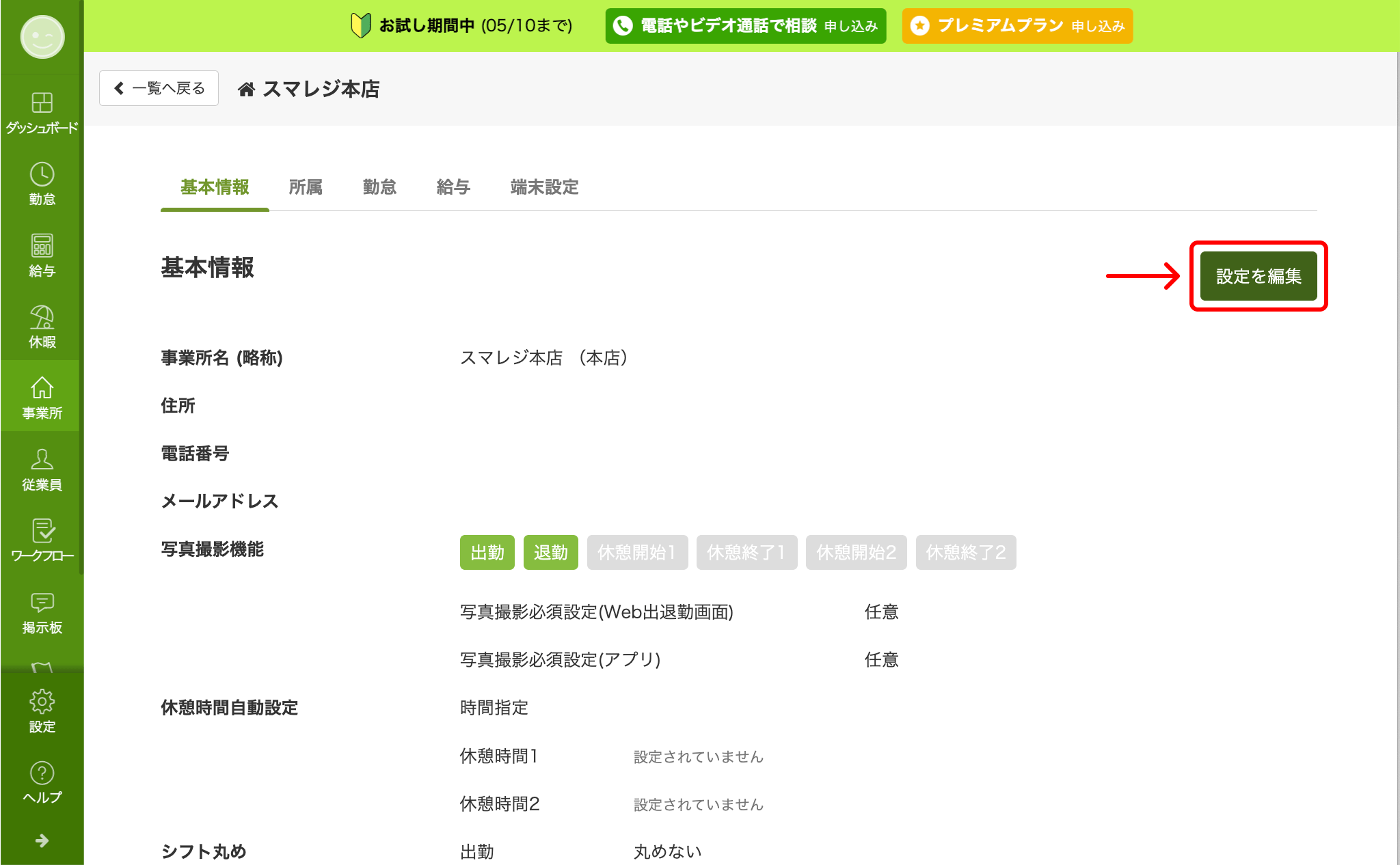Expand sidebar with the bottom arrow
This screenshot has height=865, width=1400.
42,840
